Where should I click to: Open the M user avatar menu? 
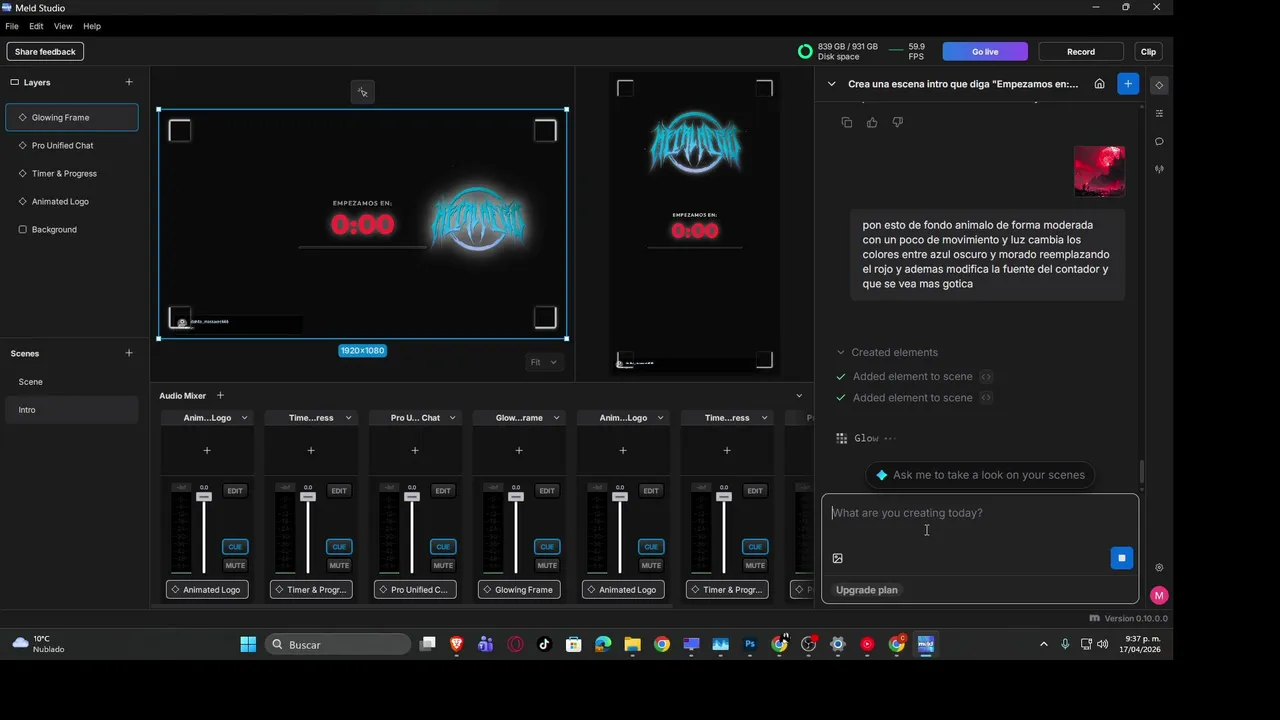1159,595
